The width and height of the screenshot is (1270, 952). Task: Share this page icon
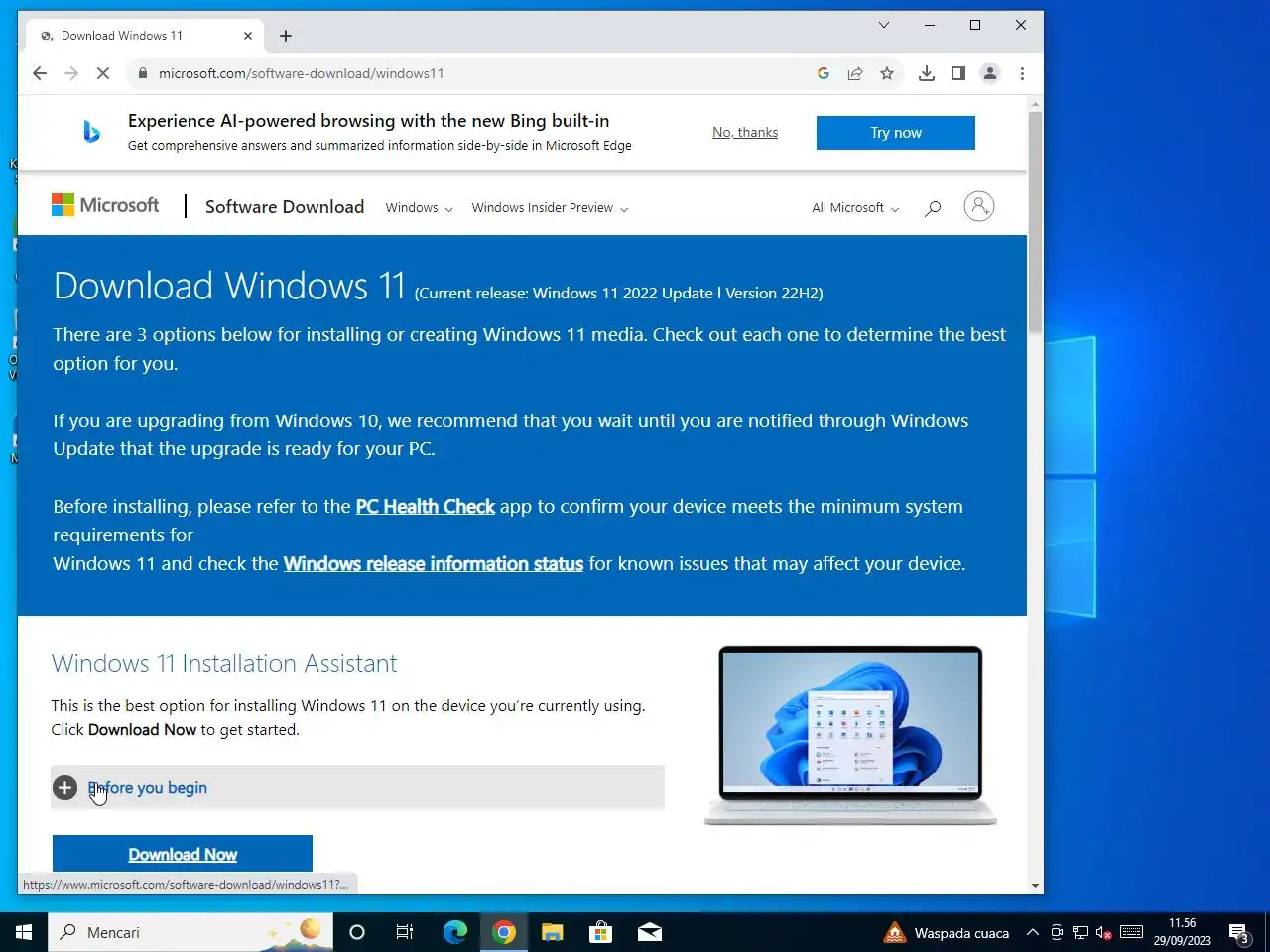[x=855, y=73]
